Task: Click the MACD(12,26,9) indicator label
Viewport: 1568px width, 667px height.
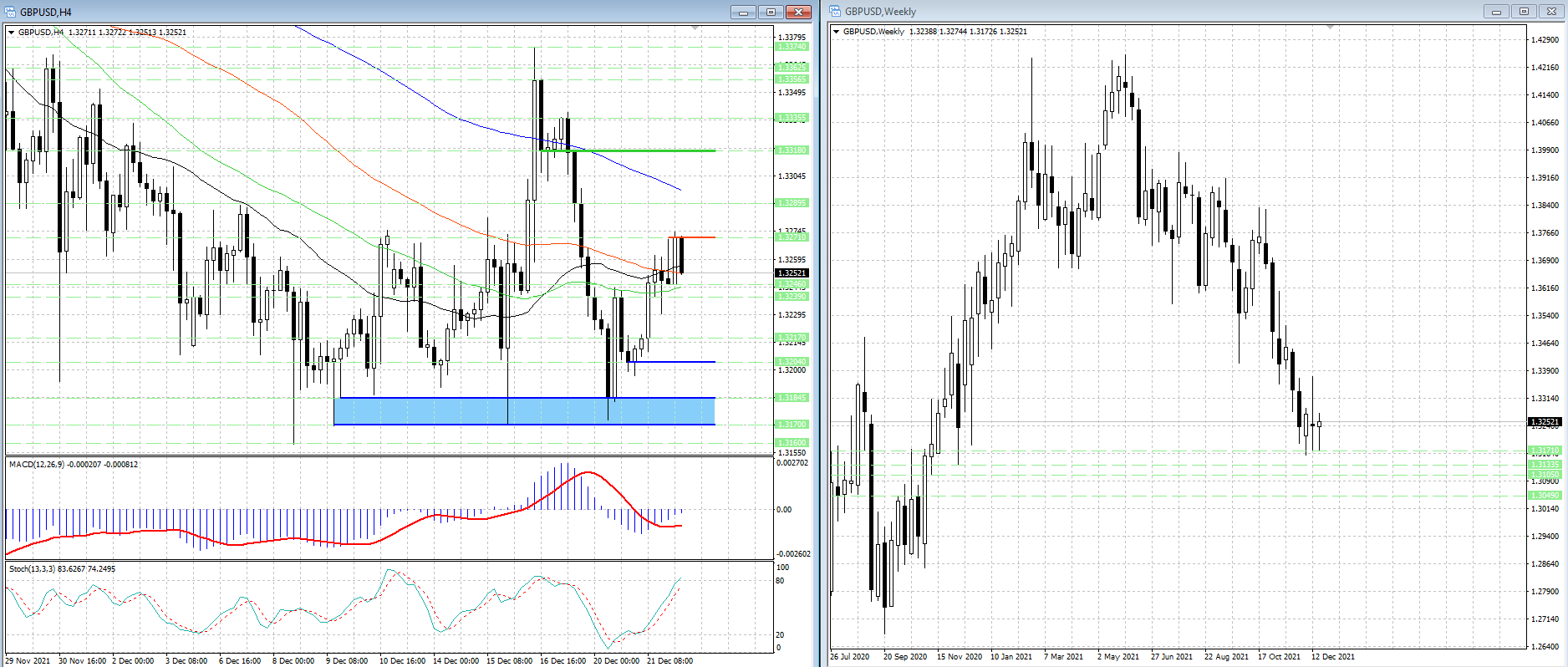Action: point(74,465)
